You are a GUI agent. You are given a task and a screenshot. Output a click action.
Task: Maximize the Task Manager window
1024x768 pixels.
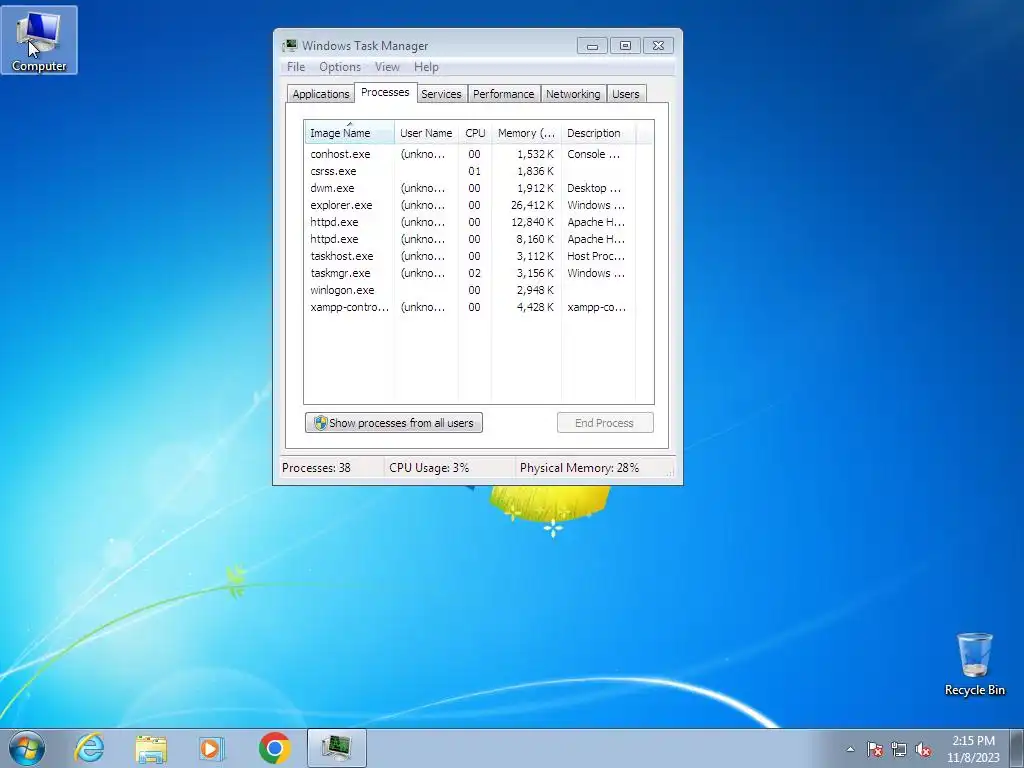(625, 46)
